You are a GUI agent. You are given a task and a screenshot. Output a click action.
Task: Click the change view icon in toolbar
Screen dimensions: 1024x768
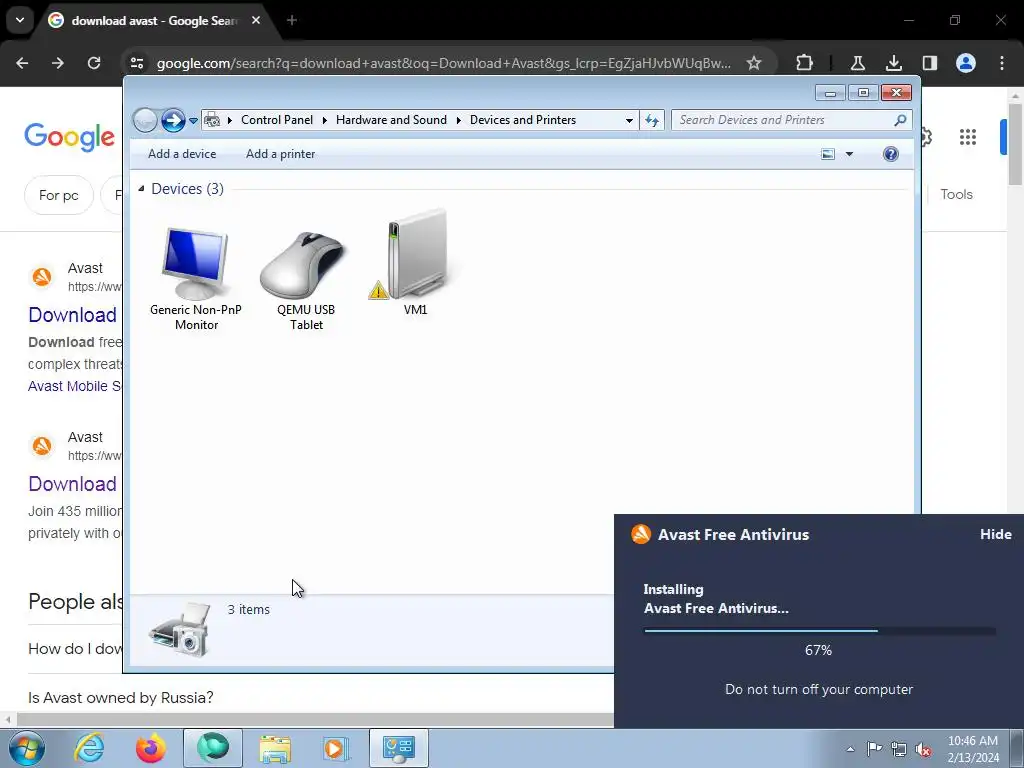(827, 154)
